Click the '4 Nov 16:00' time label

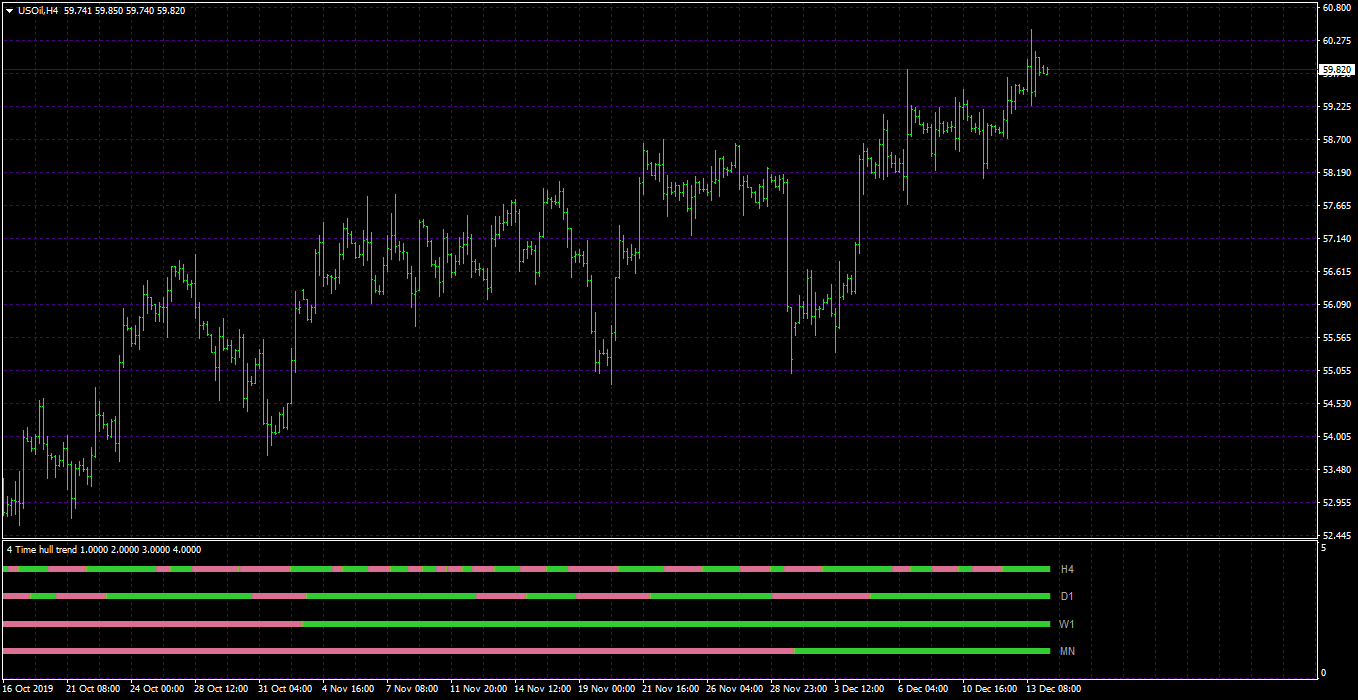[348, 689]
